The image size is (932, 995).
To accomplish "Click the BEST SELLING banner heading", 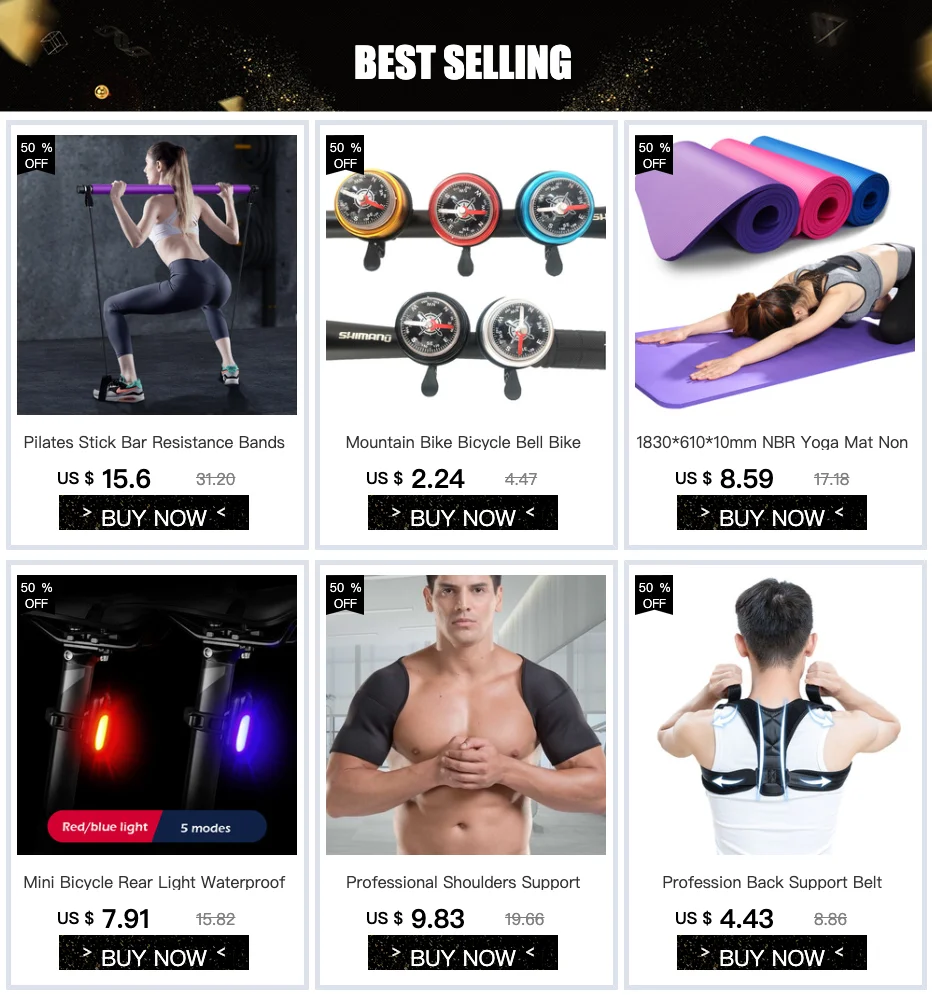I will tap(463, 62).
